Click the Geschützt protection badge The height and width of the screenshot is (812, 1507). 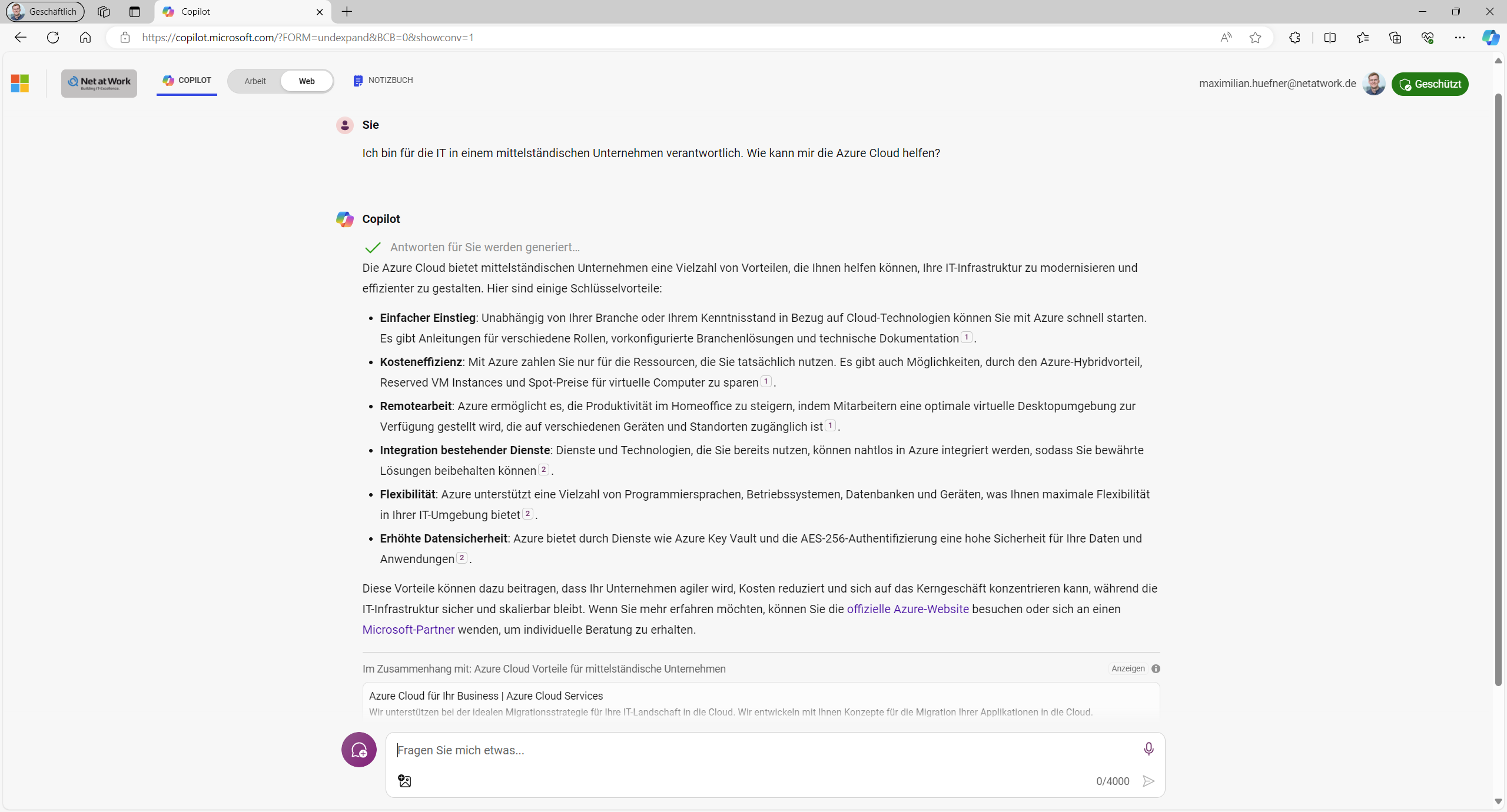(x=1430, y=84)
